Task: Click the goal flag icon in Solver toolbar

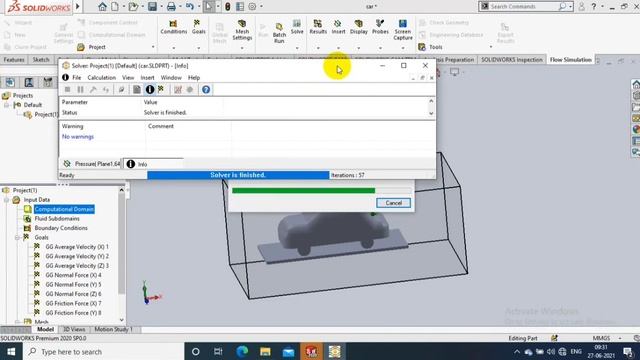Action: click(161, 89)
